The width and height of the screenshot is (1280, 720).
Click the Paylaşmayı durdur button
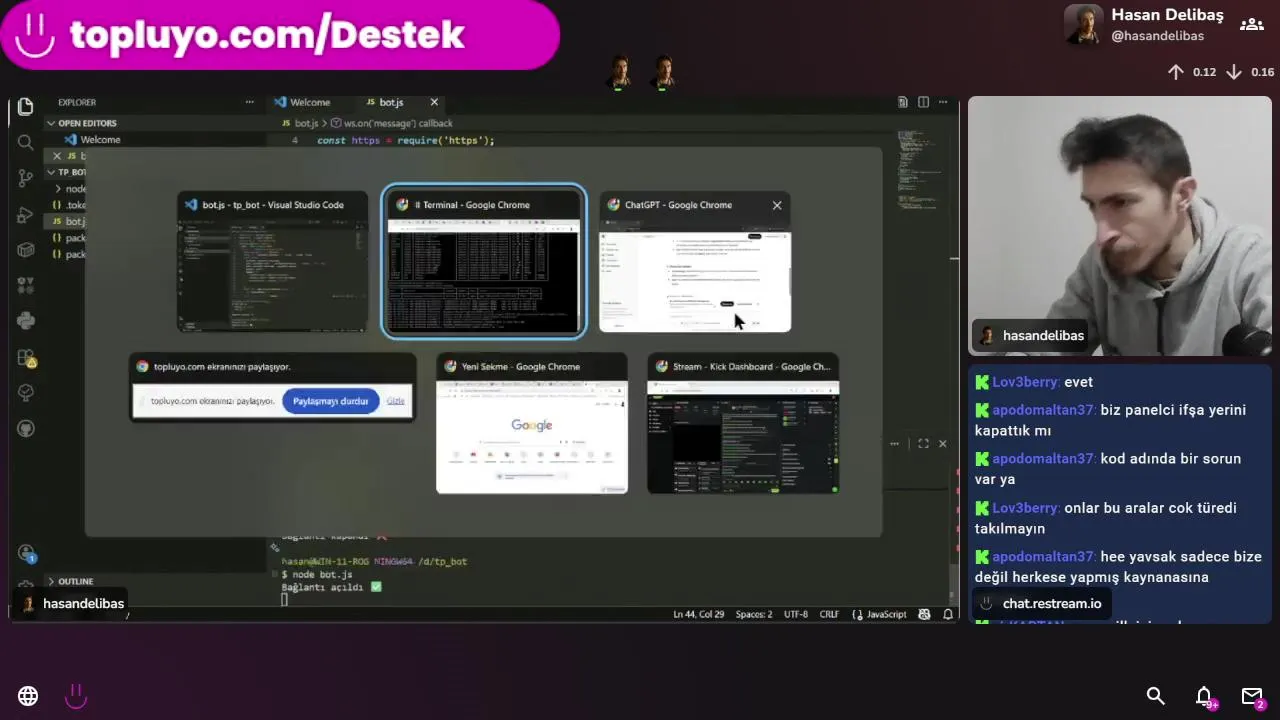click(331, 401)
